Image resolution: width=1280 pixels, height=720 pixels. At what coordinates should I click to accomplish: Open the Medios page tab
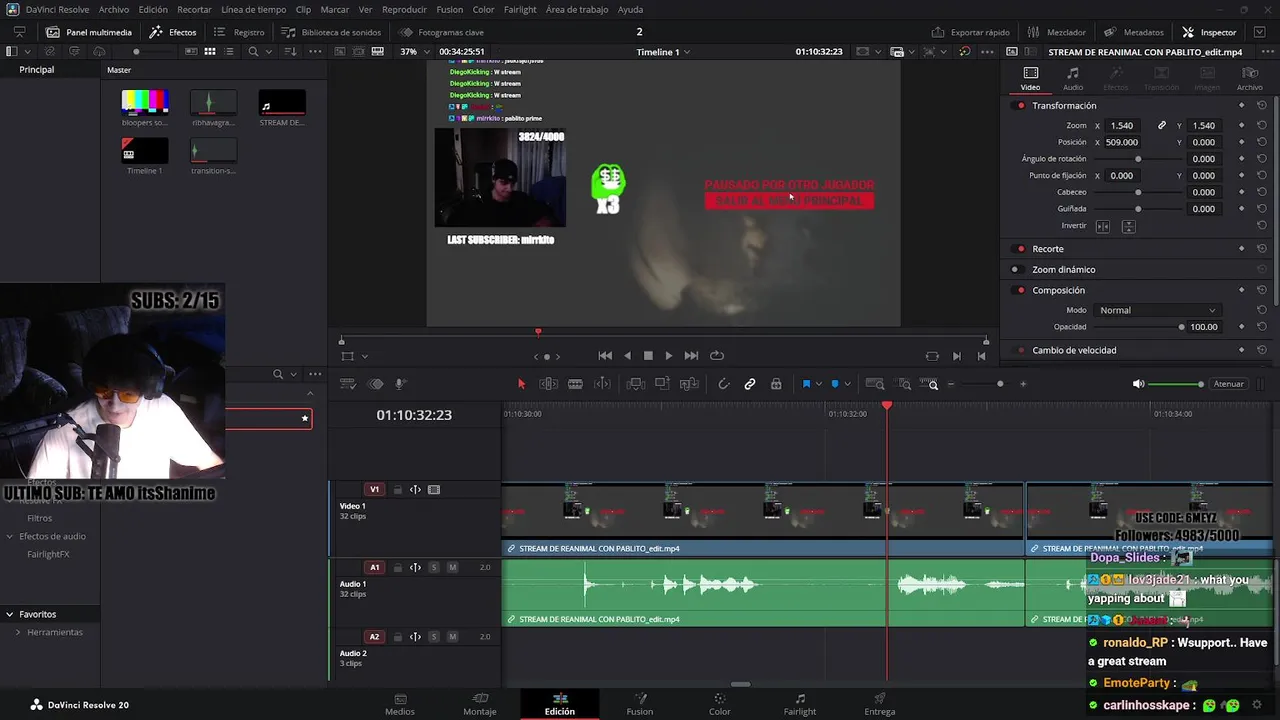tap(400, 704)
